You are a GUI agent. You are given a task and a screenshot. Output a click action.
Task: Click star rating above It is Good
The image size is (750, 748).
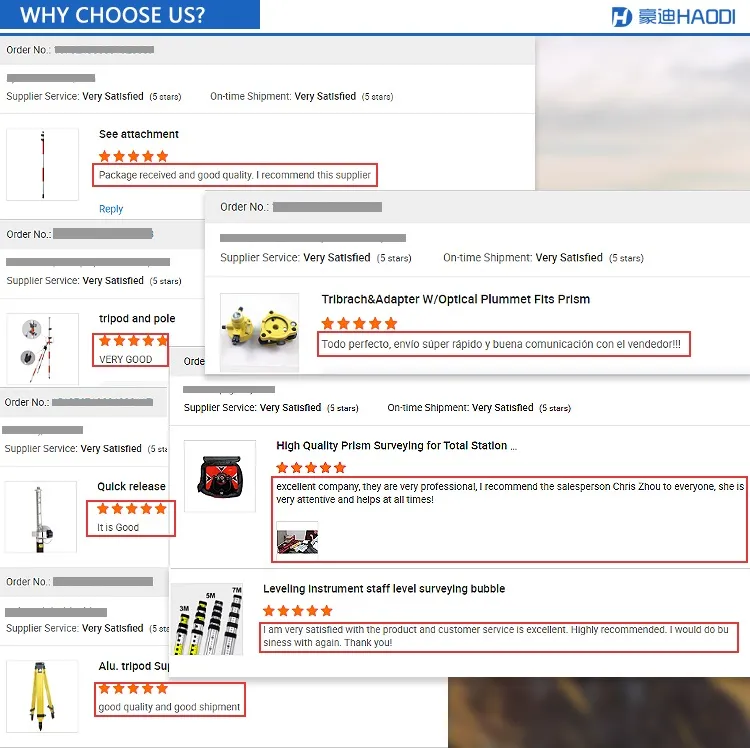(x=132, y=508)
